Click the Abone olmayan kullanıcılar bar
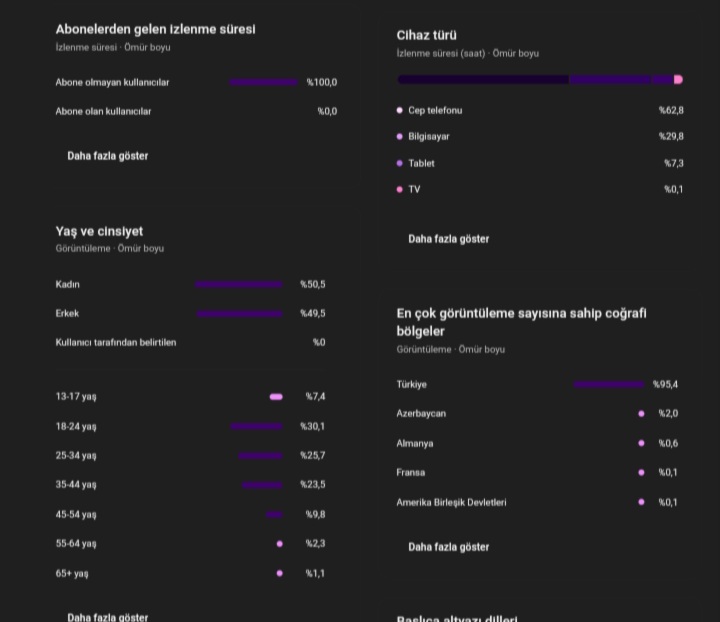 click(x=264, y=82)
